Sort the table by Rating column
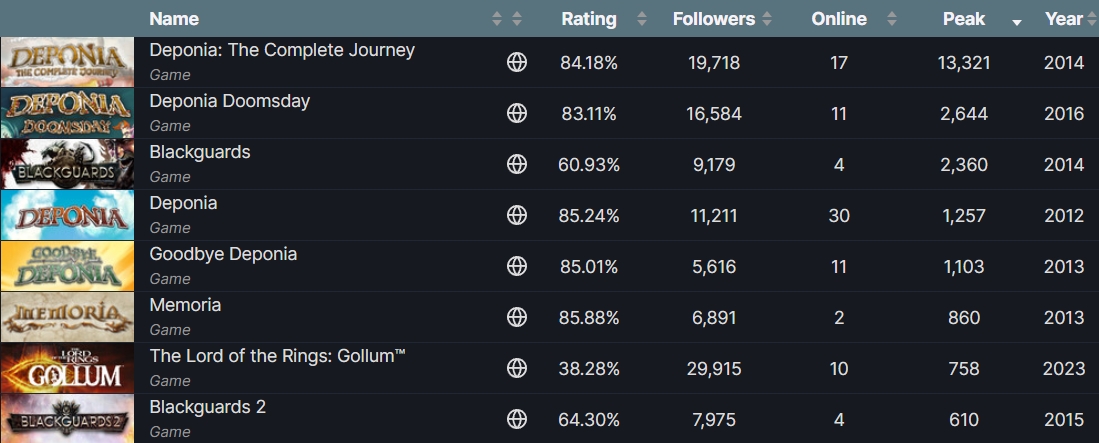Viewport: 1099px width, 443px height. pos(589,19)
